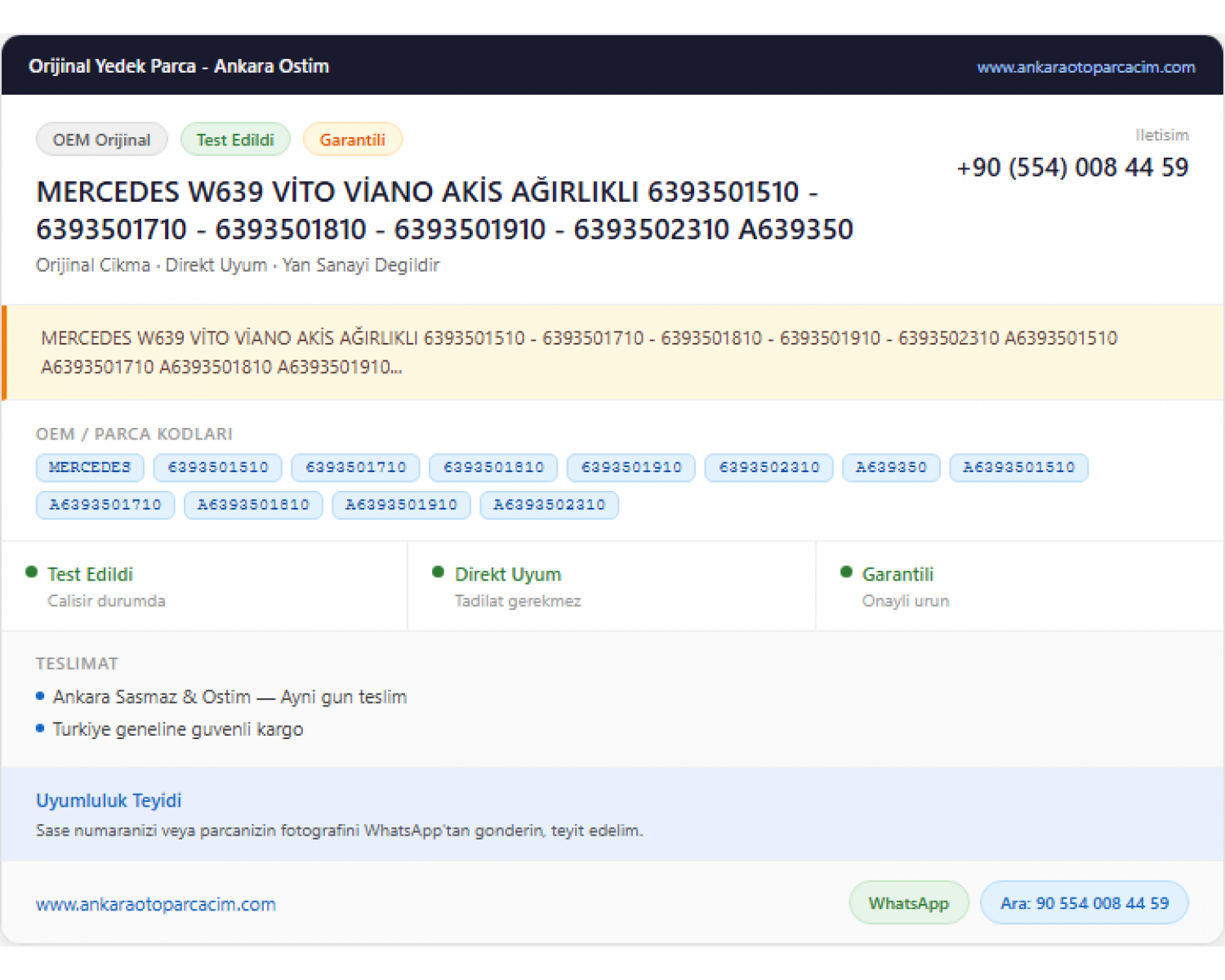1225x980 pixels.
Task: Click the MERCEDES part code chip
Action: tap(90, 467)
